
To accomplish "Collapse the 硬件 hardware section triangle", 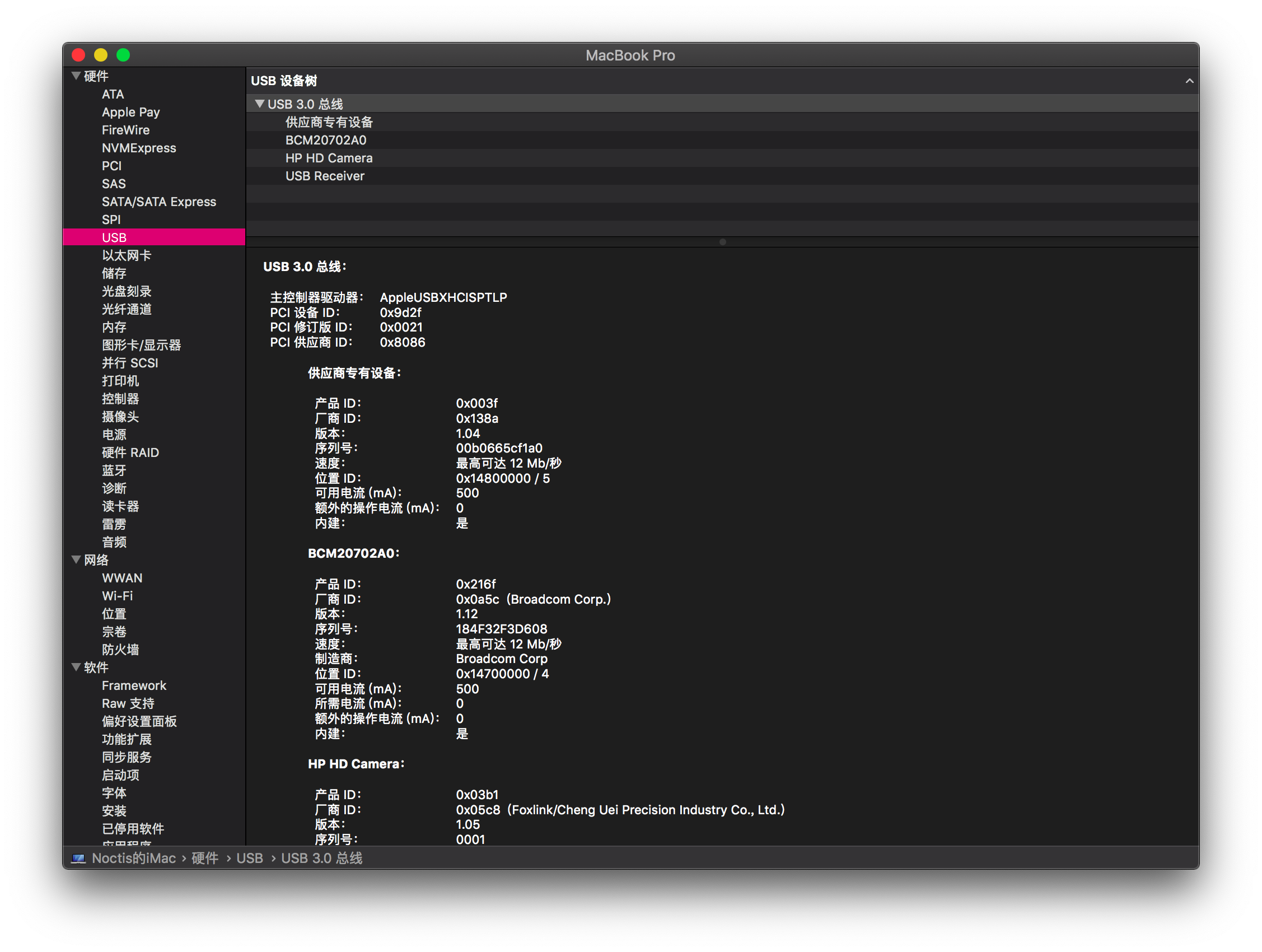I will [x=76, y=76].
